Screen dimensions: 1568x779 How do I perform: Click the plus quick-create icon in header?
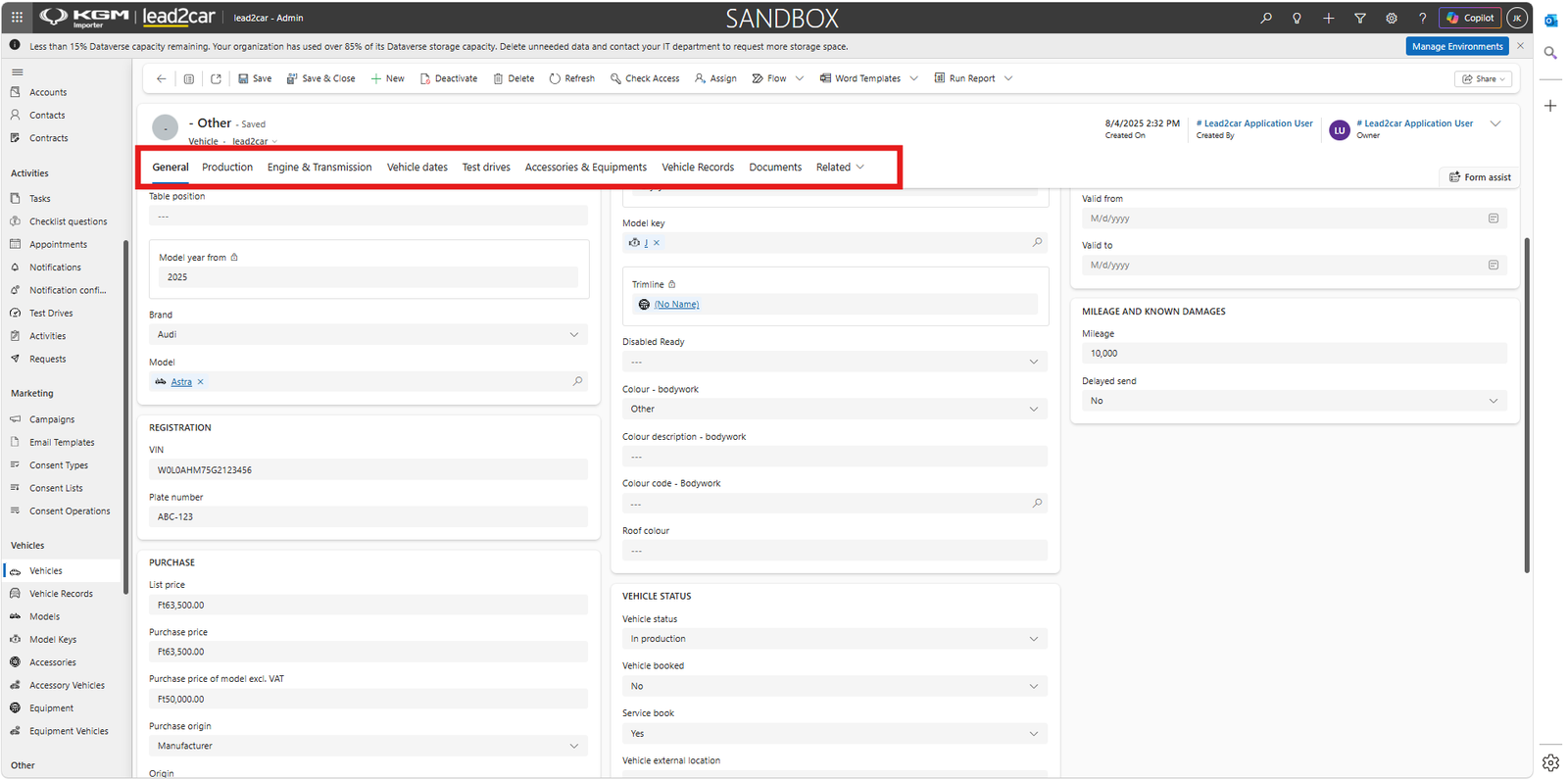tap(1328, 18)
